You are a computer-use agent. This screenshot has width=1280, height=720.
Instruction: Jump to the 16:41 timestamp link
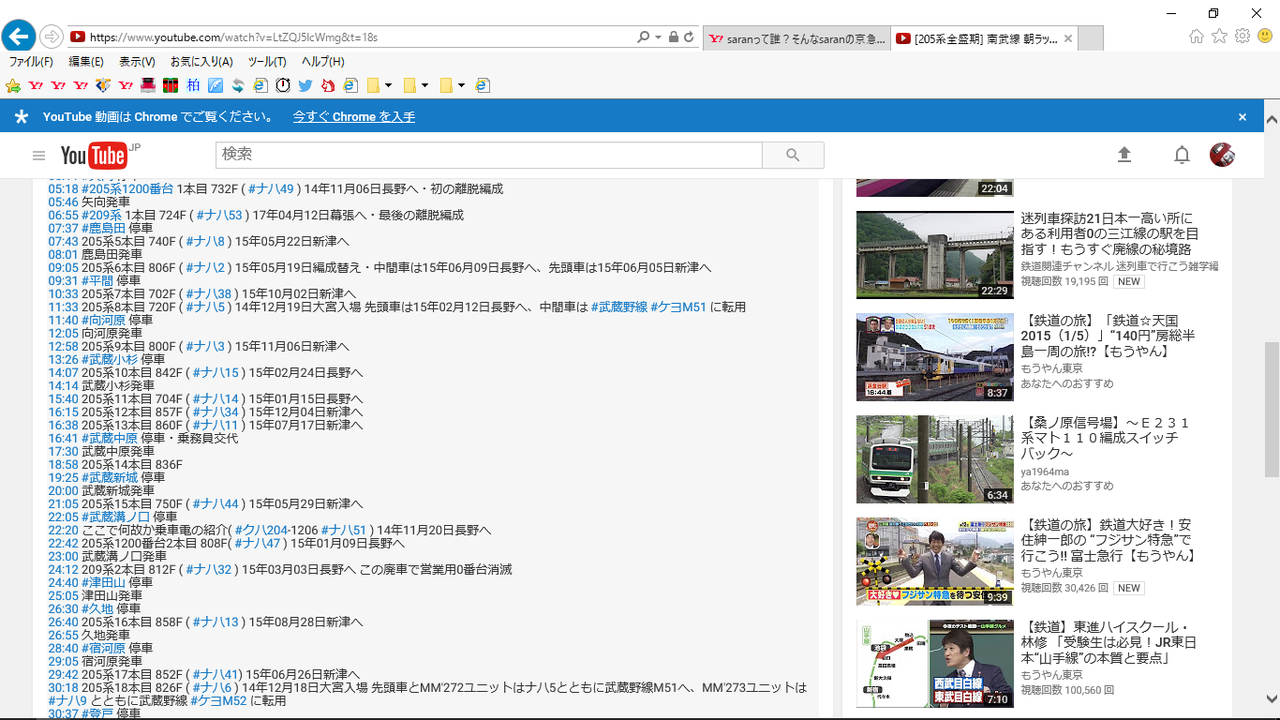coord(63,438)
